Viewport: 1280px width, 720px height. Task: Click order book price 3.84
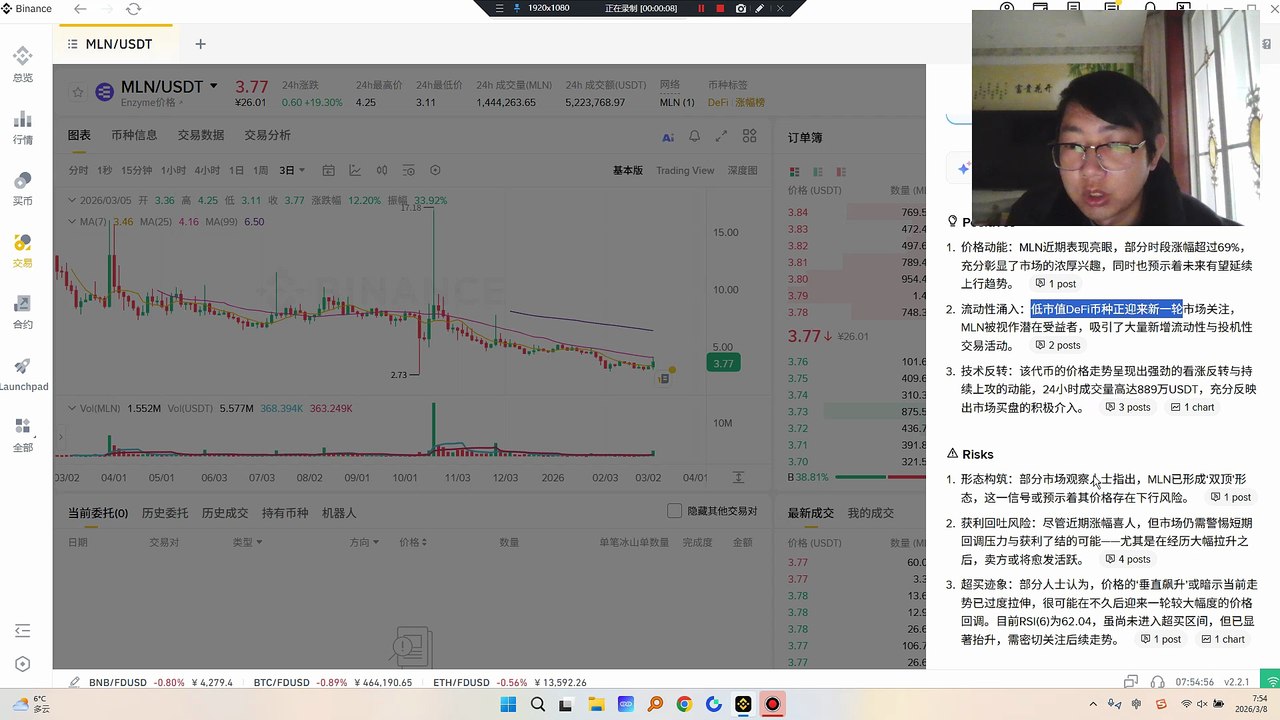tap(798, 213)
